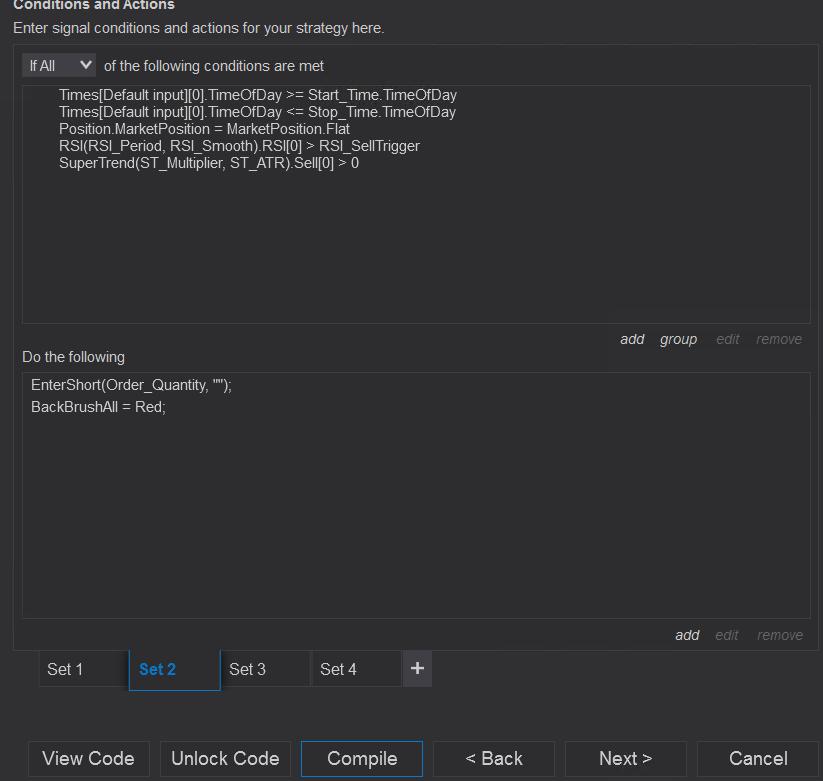Select the EnterShort action line

[130, 385]
